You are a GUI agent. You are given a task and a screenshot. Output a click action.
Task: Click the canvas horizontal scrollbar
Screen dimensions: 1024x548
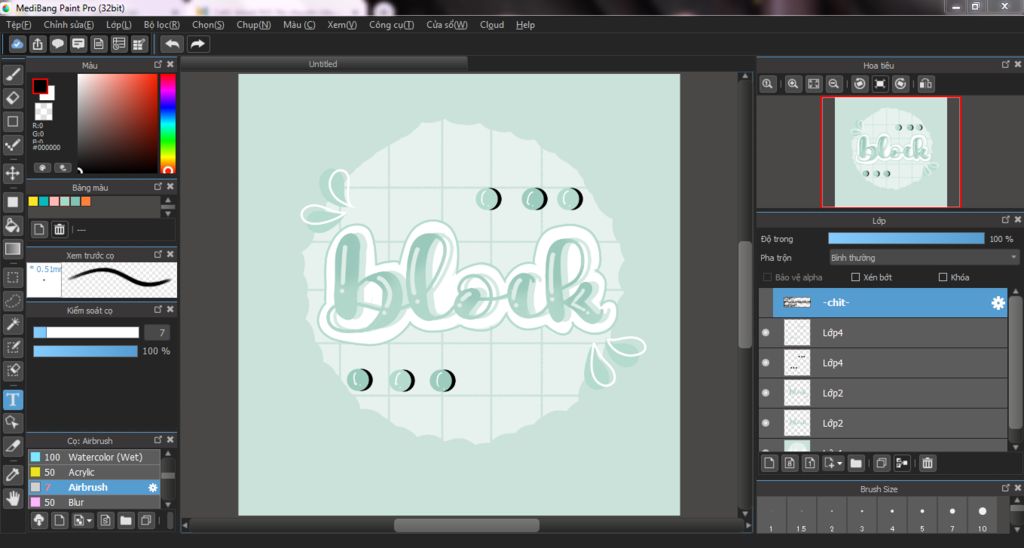pyautogui.click(x=466, y=525)
